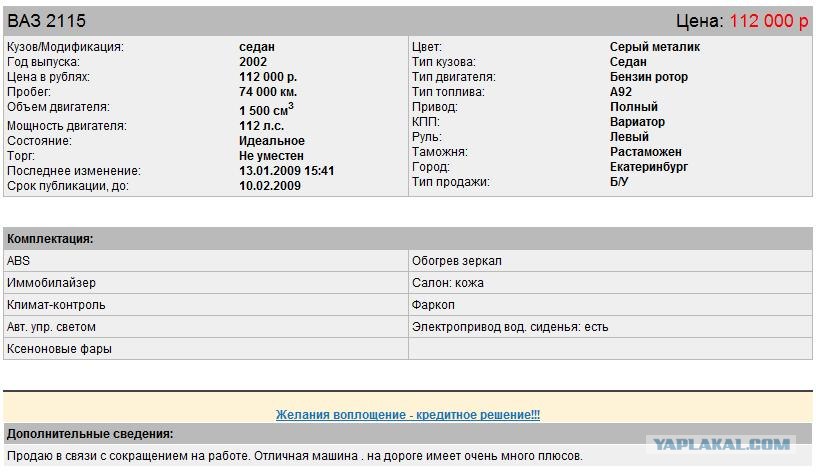Viewport: 816px width, 474px height.
Task: Open the 'Желания воплощение - кредитное решение' link
Action: click(x=407, y=415)
